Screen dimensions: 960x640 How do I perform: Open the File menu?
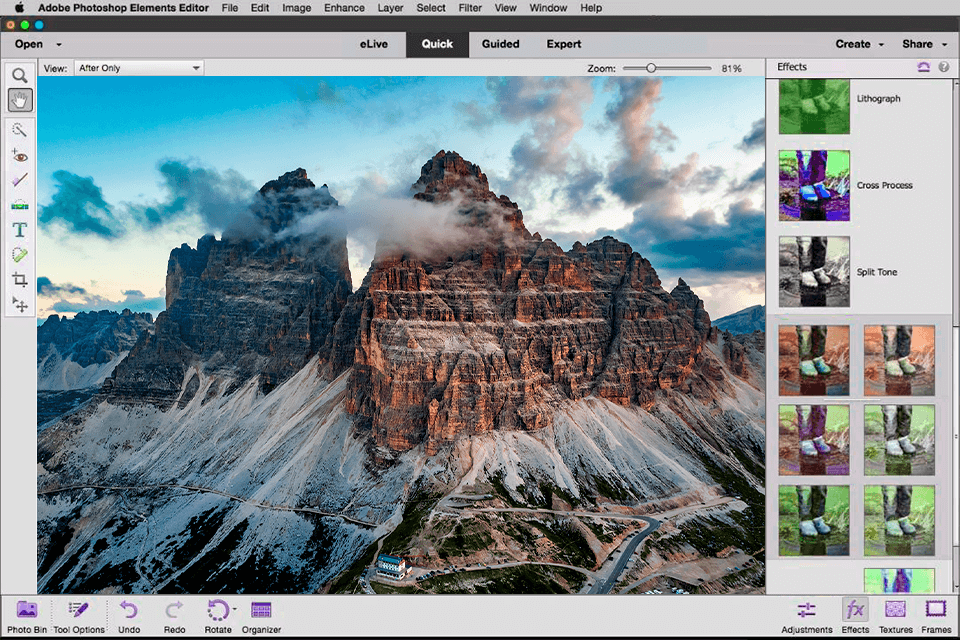[230, 8]
